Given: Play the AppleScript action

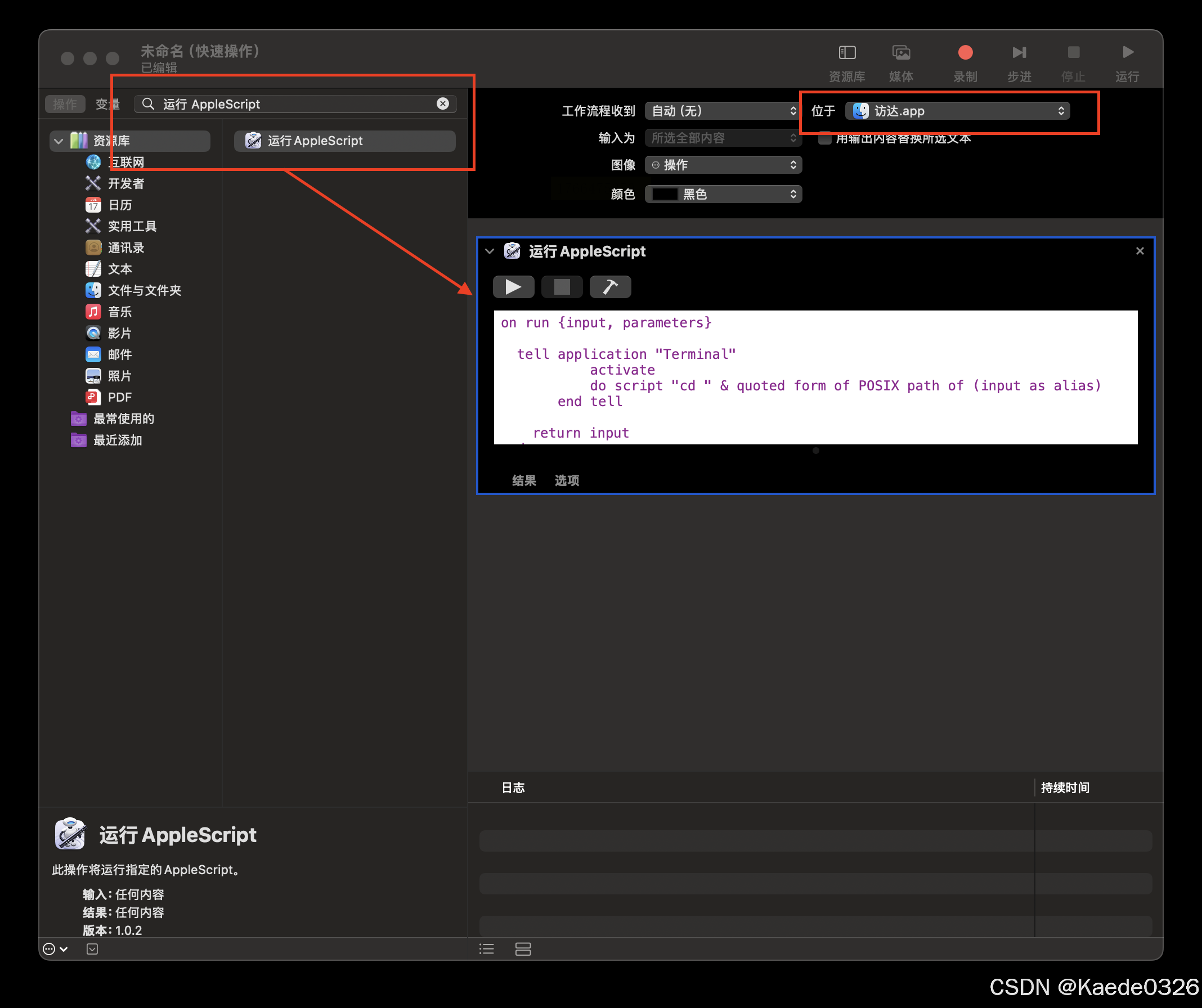Looking at the screenshot, I should click(513, 287).
